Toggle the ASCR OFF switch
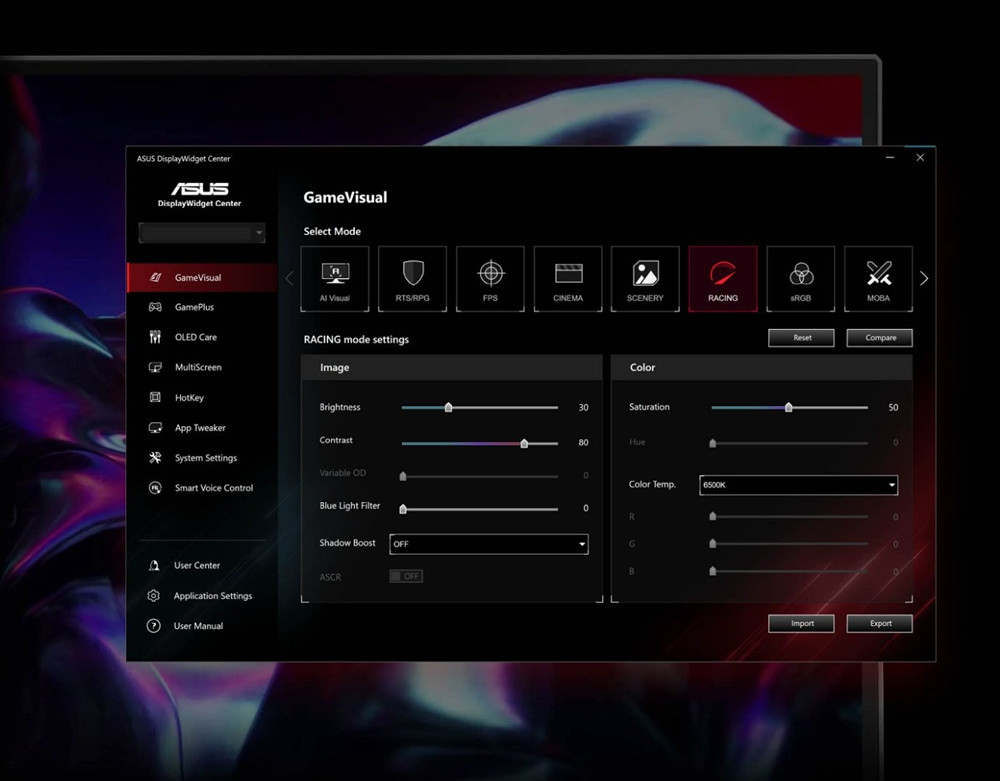Viewport: 1000px width, 781px height. pos(406,576)
